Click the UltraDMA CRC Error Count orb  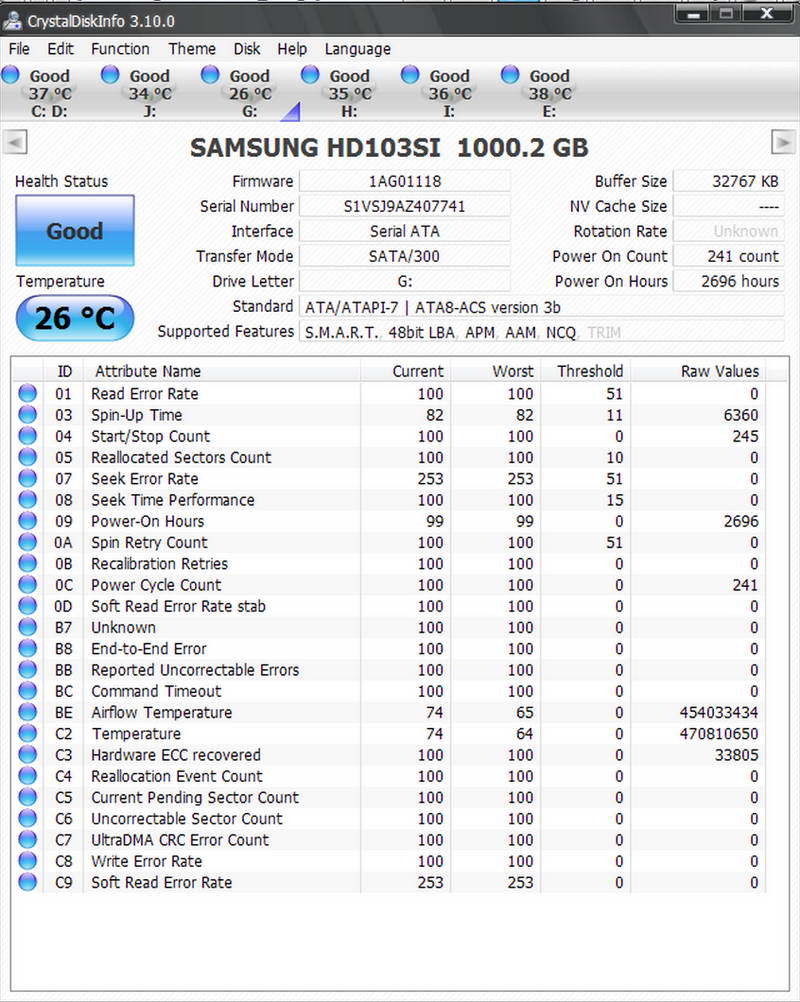tap(27, 839)
